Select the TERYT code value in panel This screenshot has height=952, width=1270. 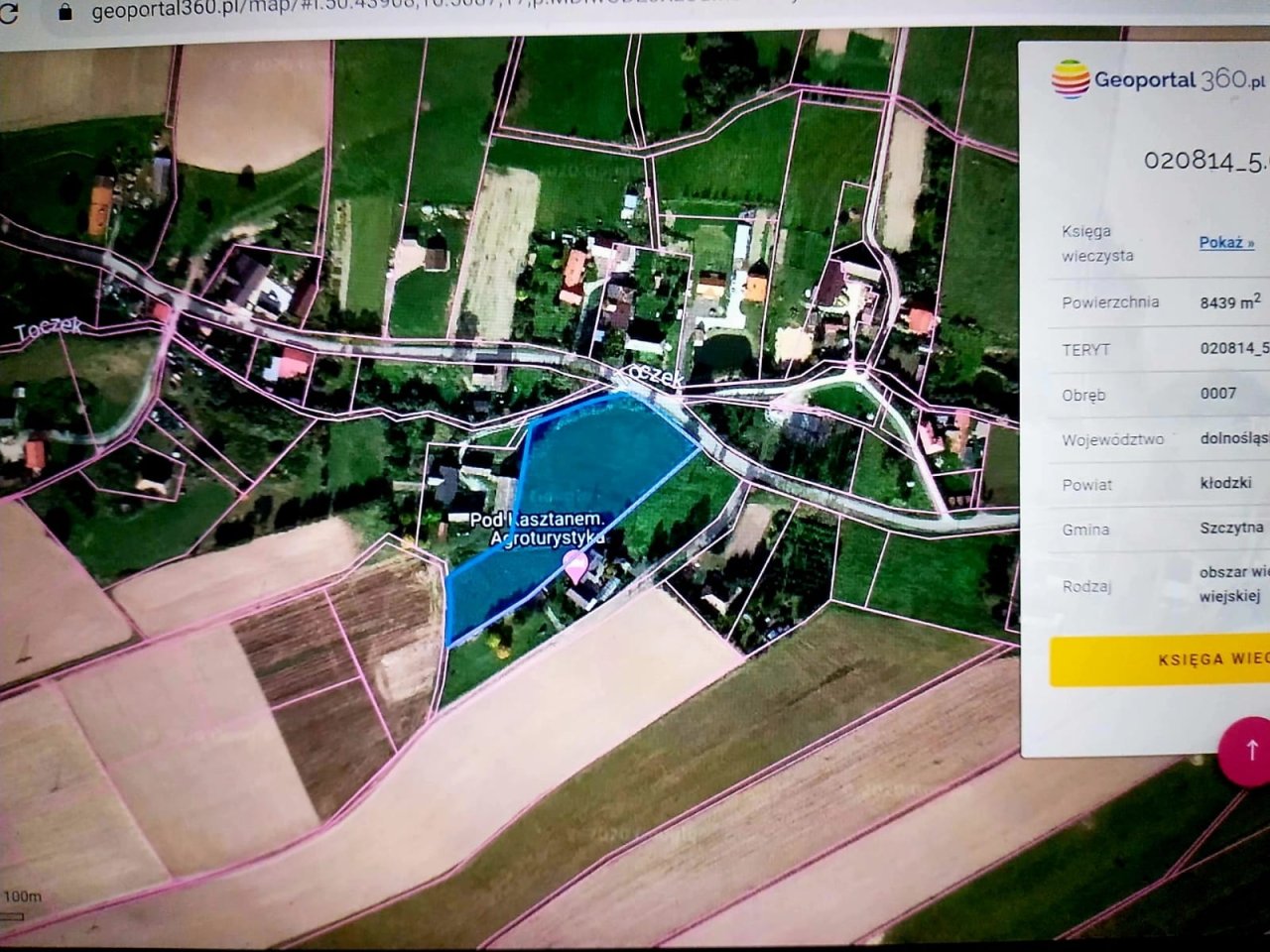tap(1233, 348)
